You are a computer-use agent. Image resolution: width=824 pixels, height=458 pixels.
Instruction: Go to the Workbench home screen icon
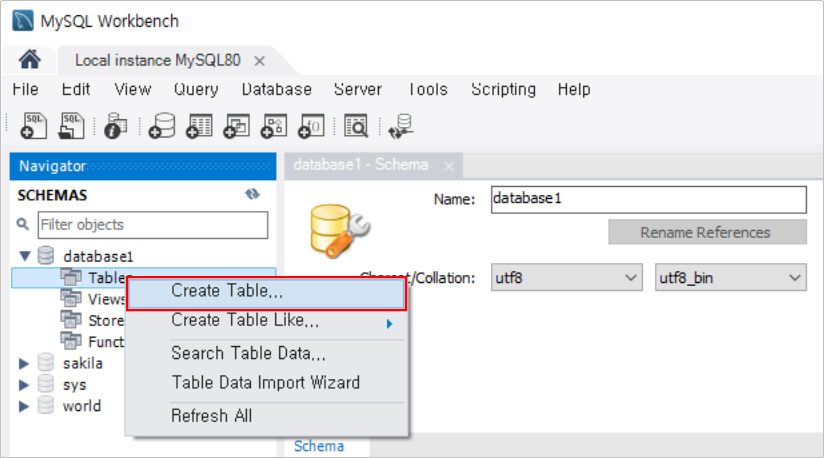(29, 60)
